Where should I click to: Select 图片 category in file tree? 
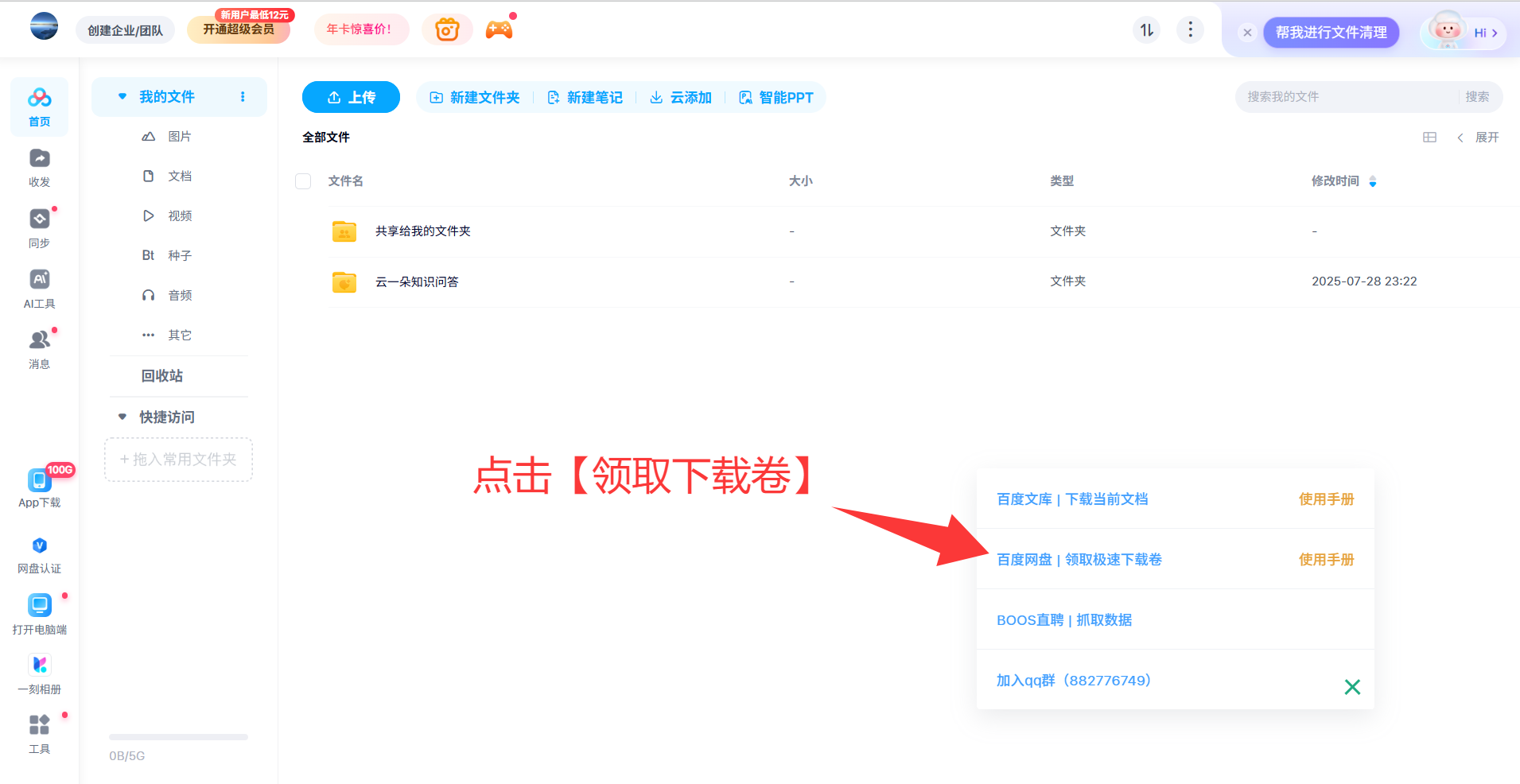pyautogui.click(x=179, y=137)
